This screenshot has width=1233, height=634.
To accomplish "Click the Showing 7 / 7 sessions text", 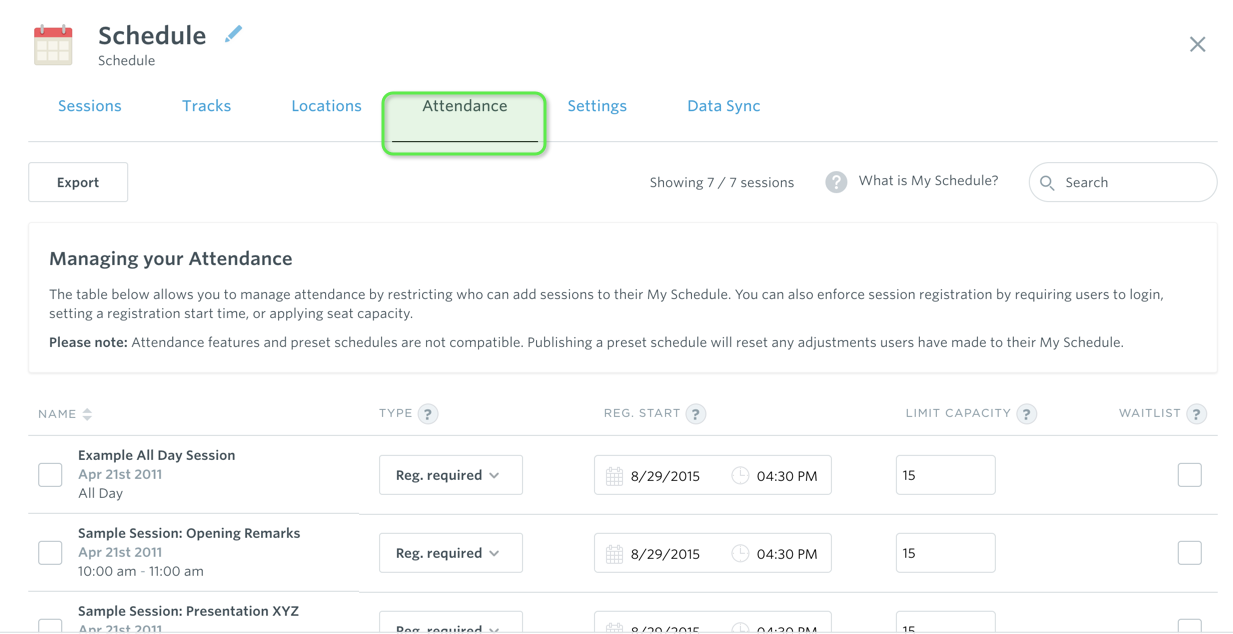I will tap(722, 183).
